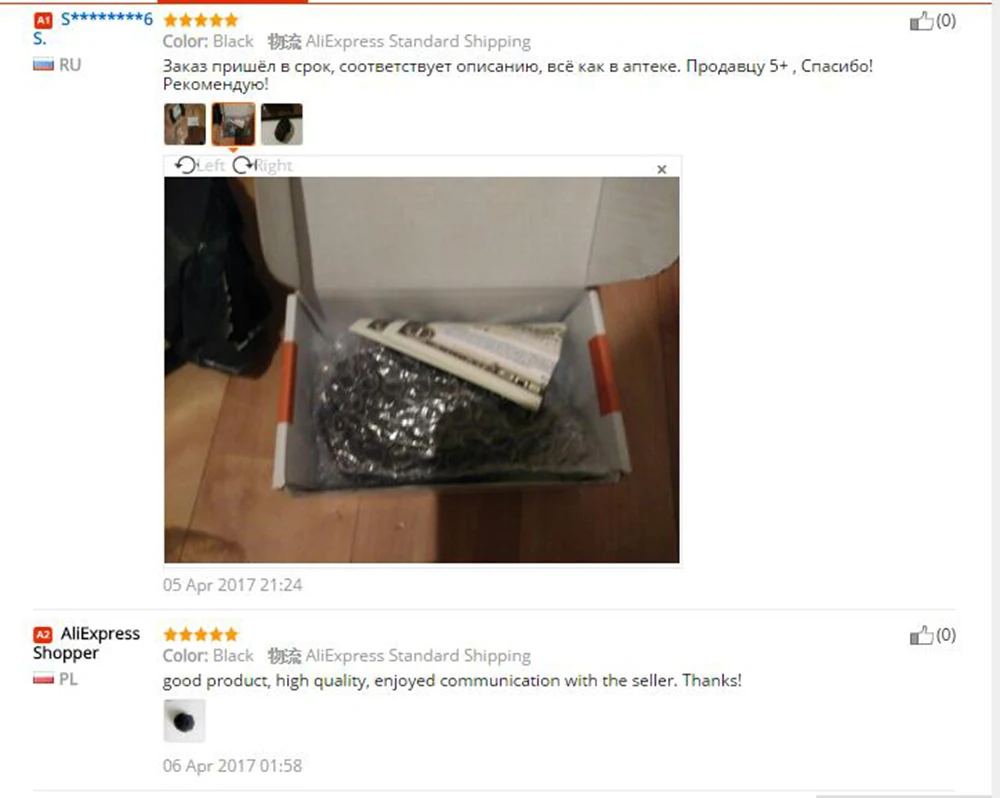Click the A2 buyer level badge
This screenshot has height=798, width=1000.
[x=43, y=635]
